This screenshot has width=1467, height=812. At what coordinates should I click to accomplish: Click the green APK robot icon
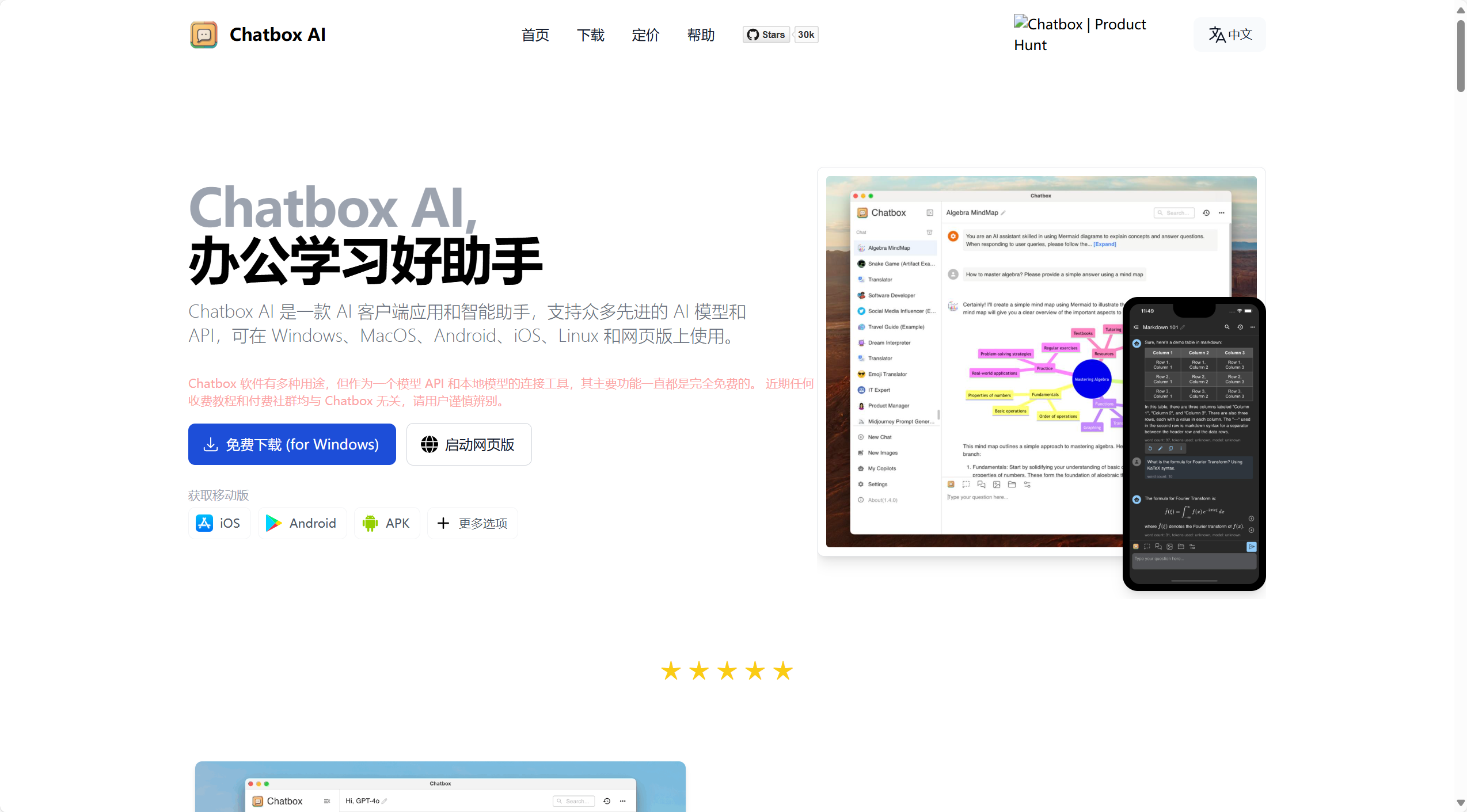tap(370, 523)
